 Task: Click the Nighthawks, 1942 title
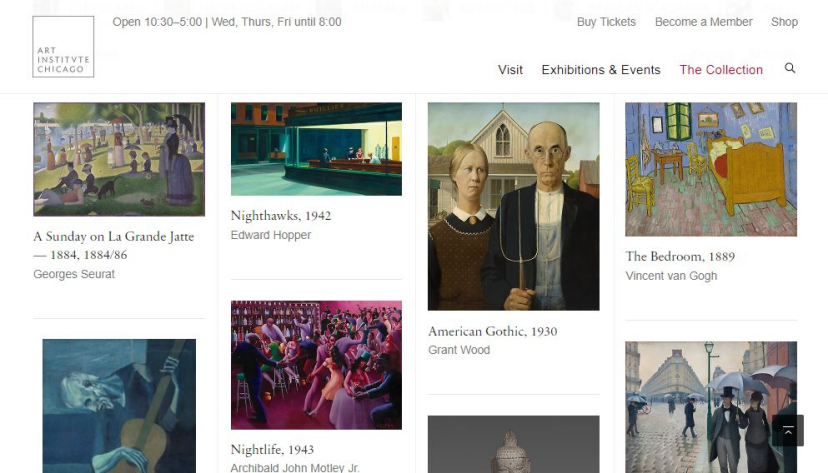281,215
